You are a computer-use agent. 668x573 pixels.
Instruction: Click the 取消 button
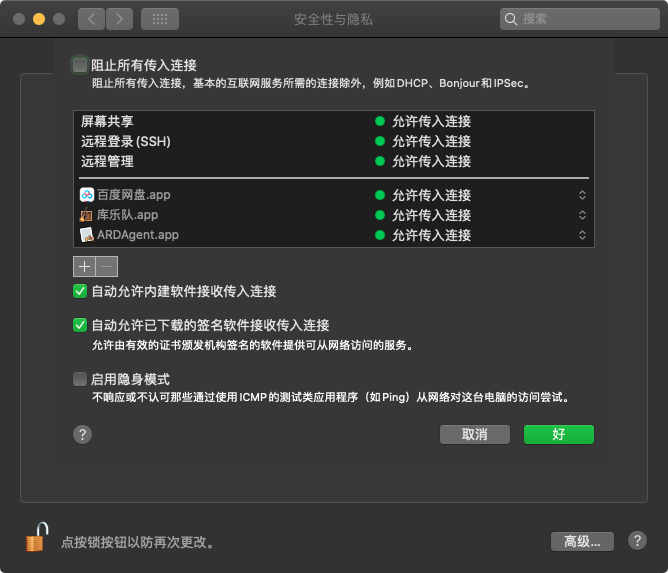[475, 434]
